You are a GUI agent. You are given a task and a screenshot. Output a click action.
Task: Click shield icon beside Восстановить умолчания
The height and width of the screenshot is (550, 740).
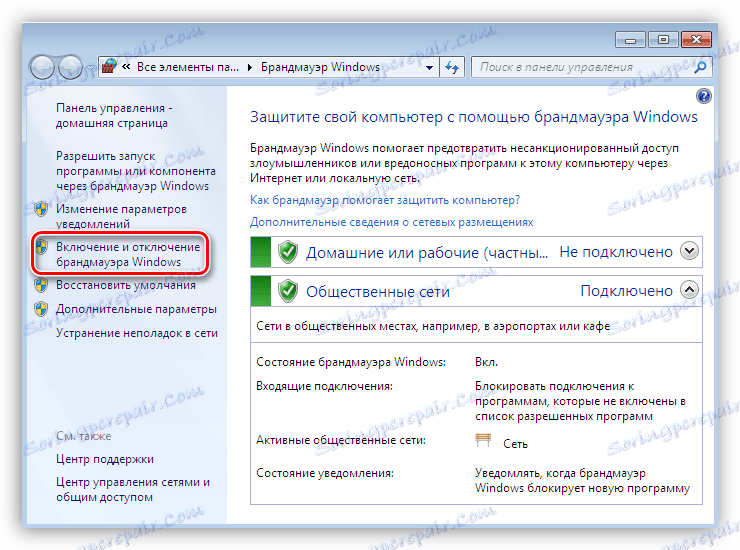click(x=41, y=285)
